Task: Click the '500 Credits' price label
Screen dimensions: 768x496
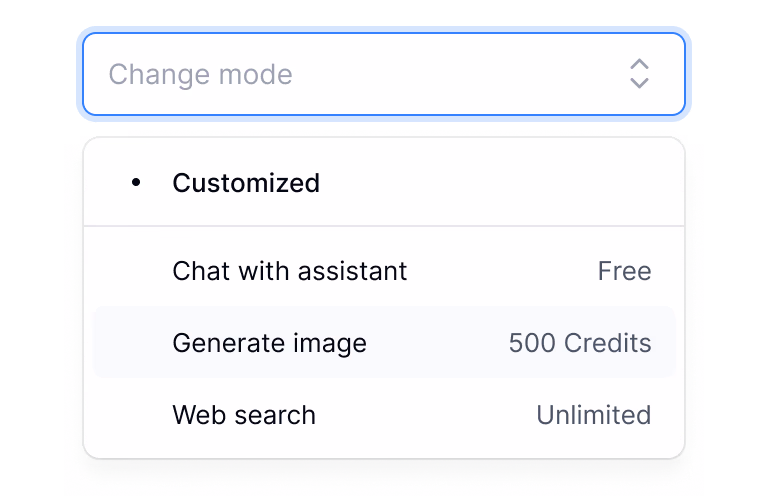Action: coord(580,343)
